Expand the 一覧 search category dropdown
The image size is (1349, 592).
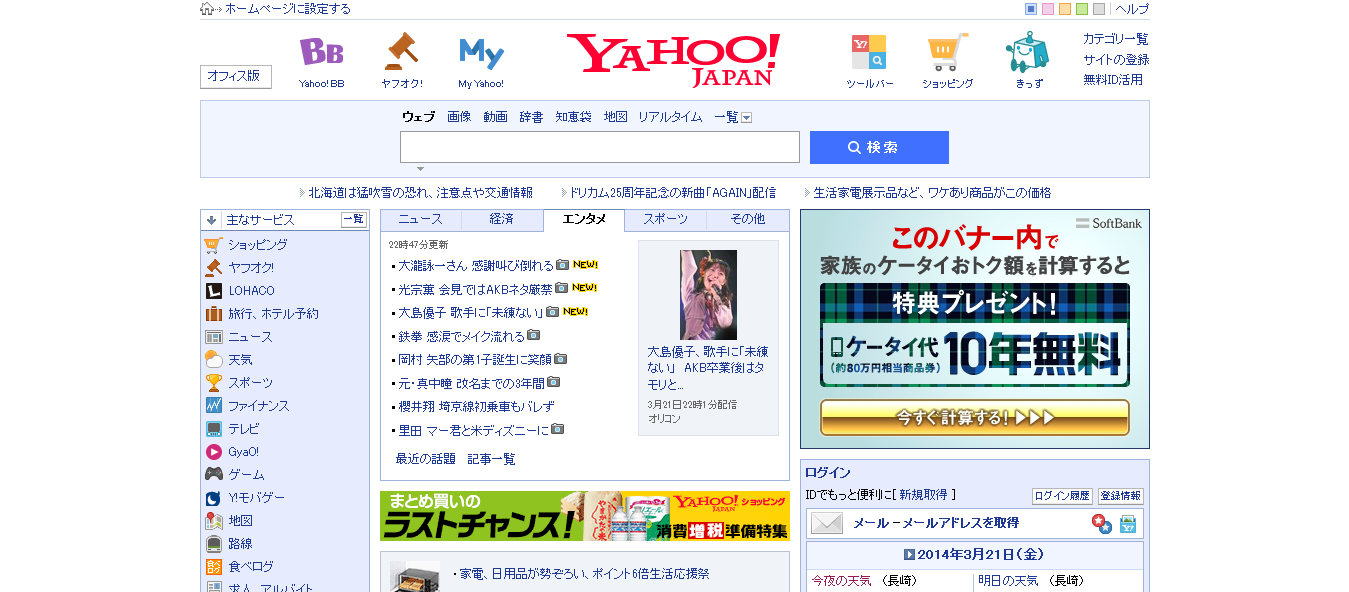pos(746,118)
